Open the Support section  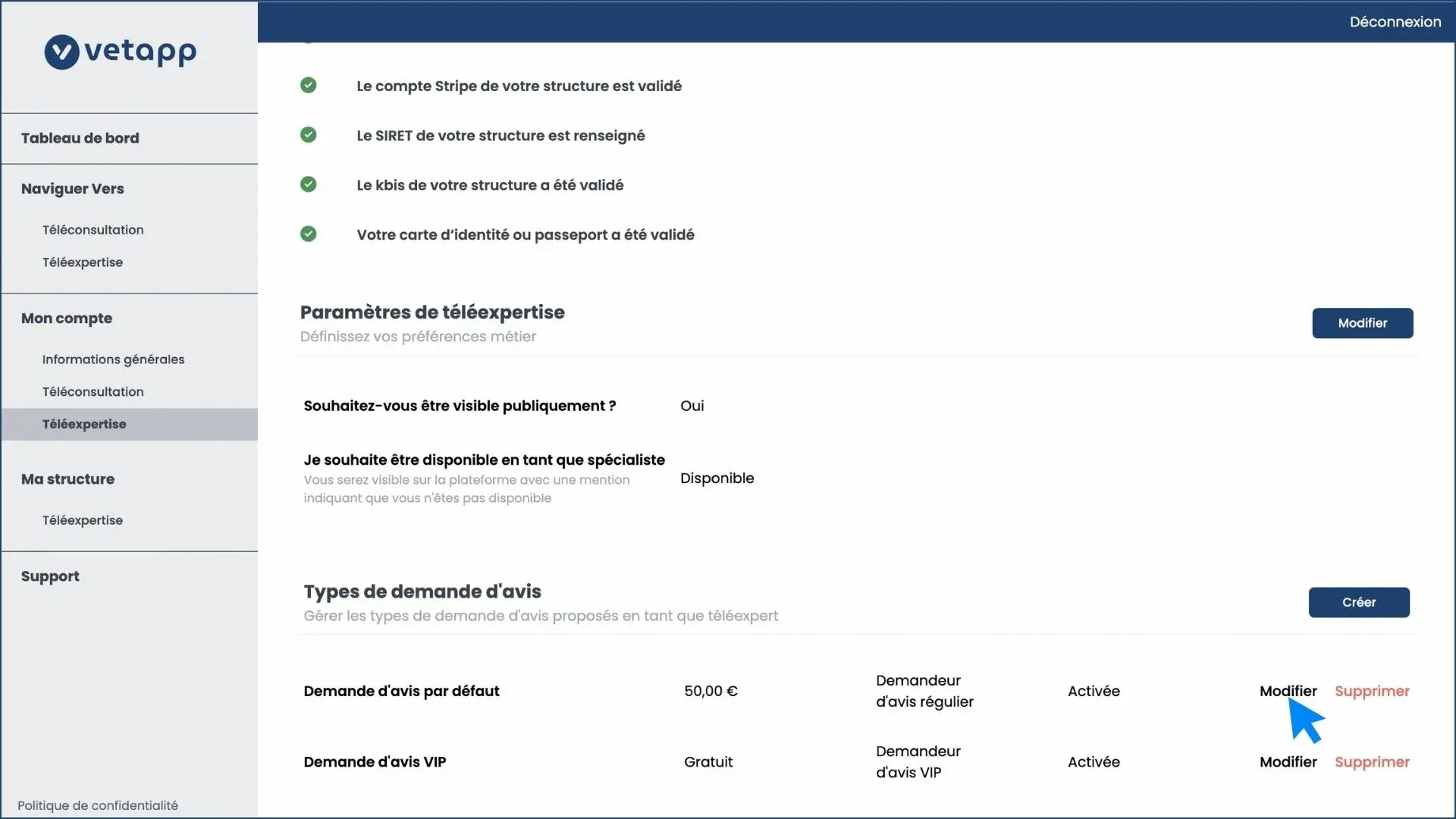tap(50, 576)
